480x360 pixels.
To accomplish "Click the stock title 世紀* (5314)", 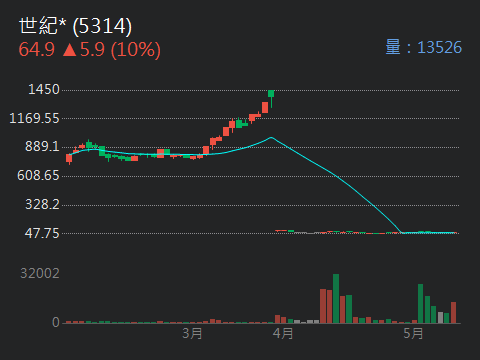I will pyautogui.click(x=75, y=26).
